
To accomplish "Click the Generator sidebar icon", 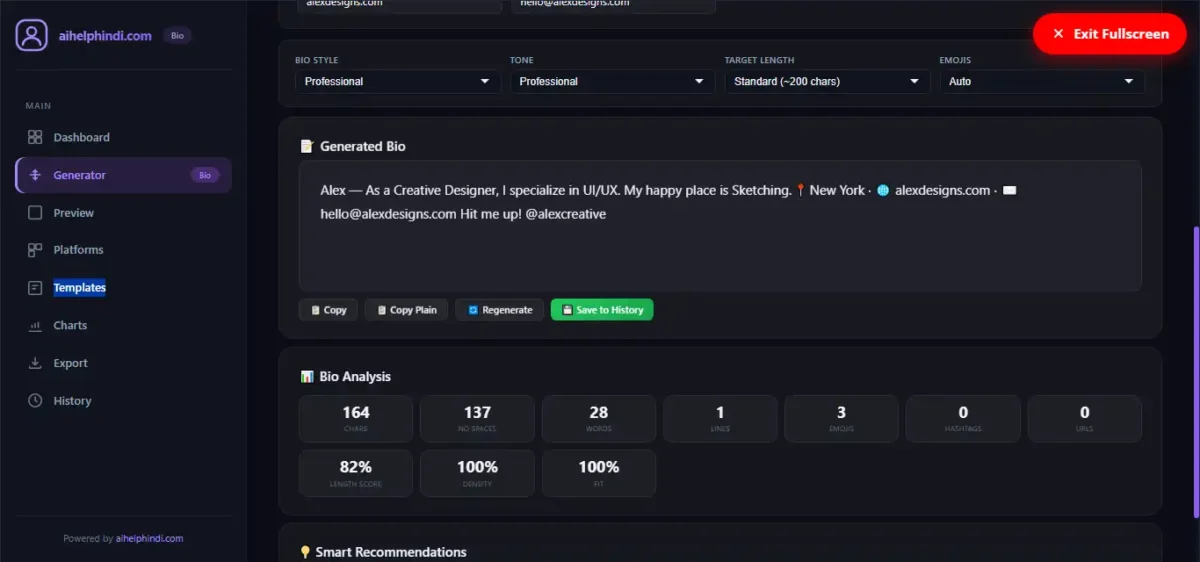I will click(x=35, y=175).
